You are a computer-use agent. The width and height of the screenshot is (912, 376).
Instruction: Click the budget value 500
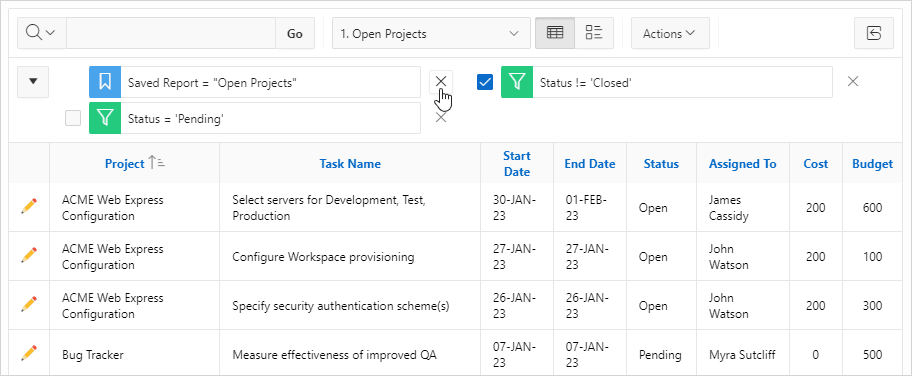point(872,354)
